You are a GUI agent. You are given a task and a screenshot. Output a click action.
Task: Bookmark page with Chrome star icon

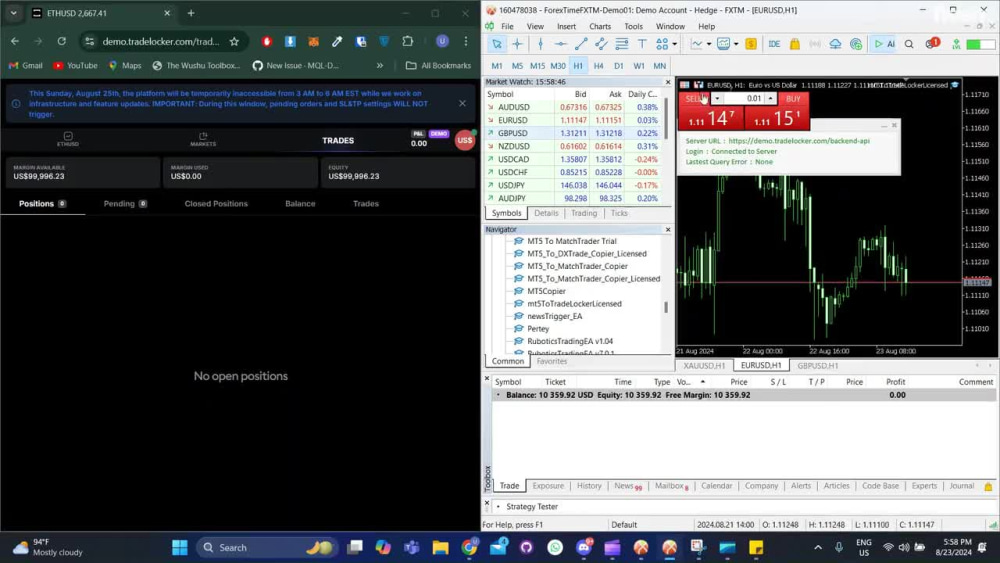point(234,41)
